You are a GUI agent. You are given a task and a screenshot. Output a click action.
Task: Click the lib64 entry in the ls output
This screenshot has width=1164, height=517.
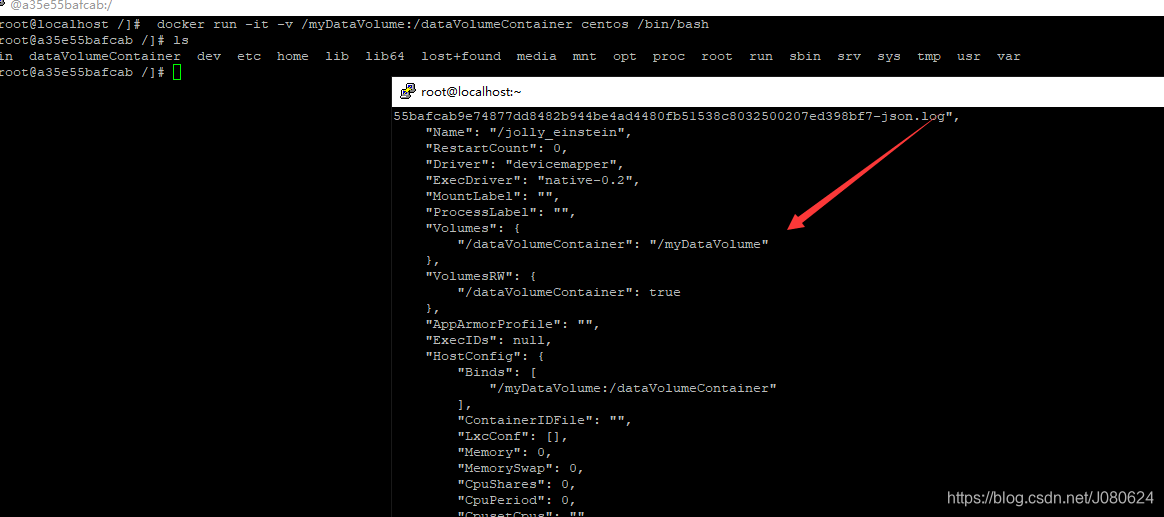(x=385, y=56)
